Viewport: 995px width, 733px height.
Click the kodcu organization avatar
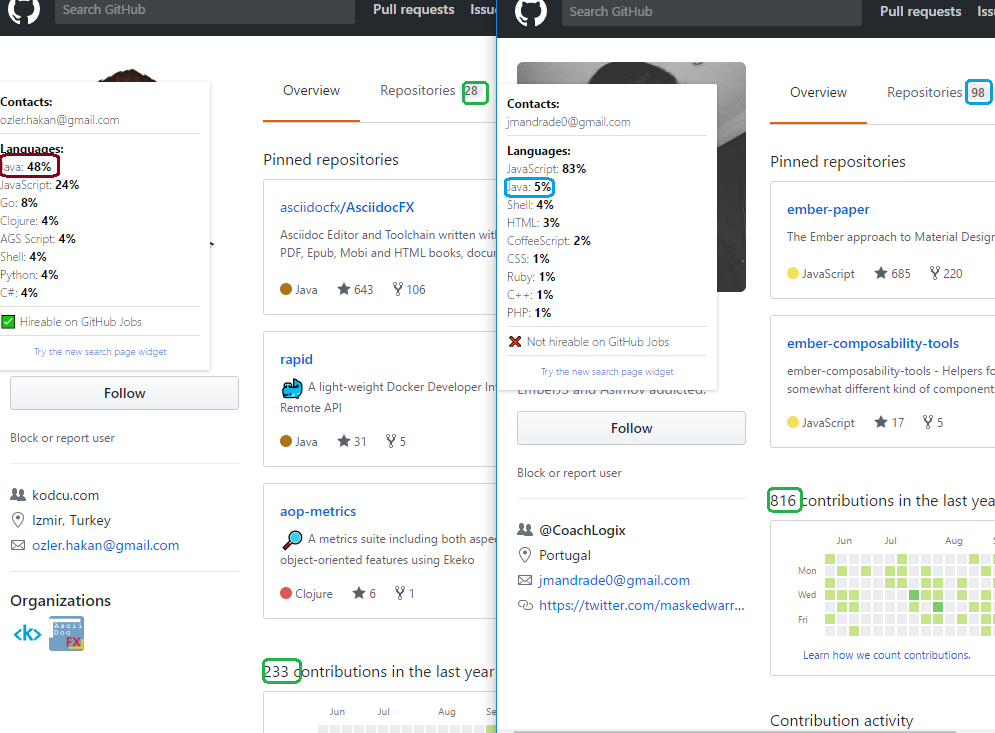click(x=26, y=633)
